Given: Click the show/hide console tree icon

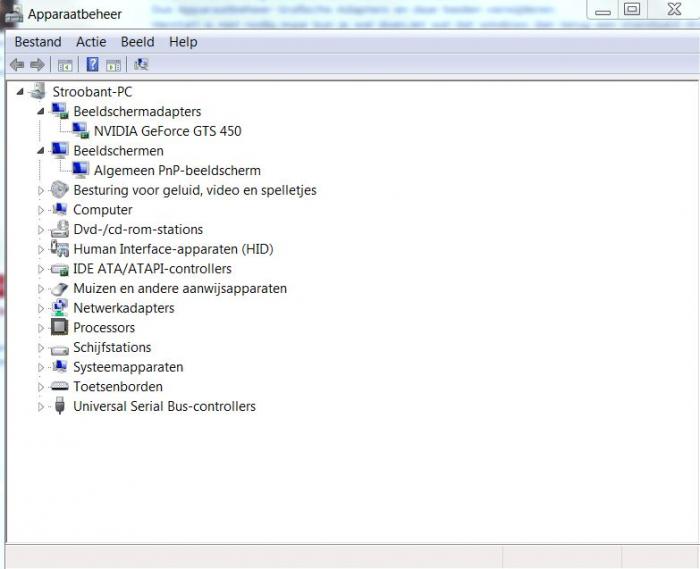Looking at the screenshot, I should (x=65, y=65).
